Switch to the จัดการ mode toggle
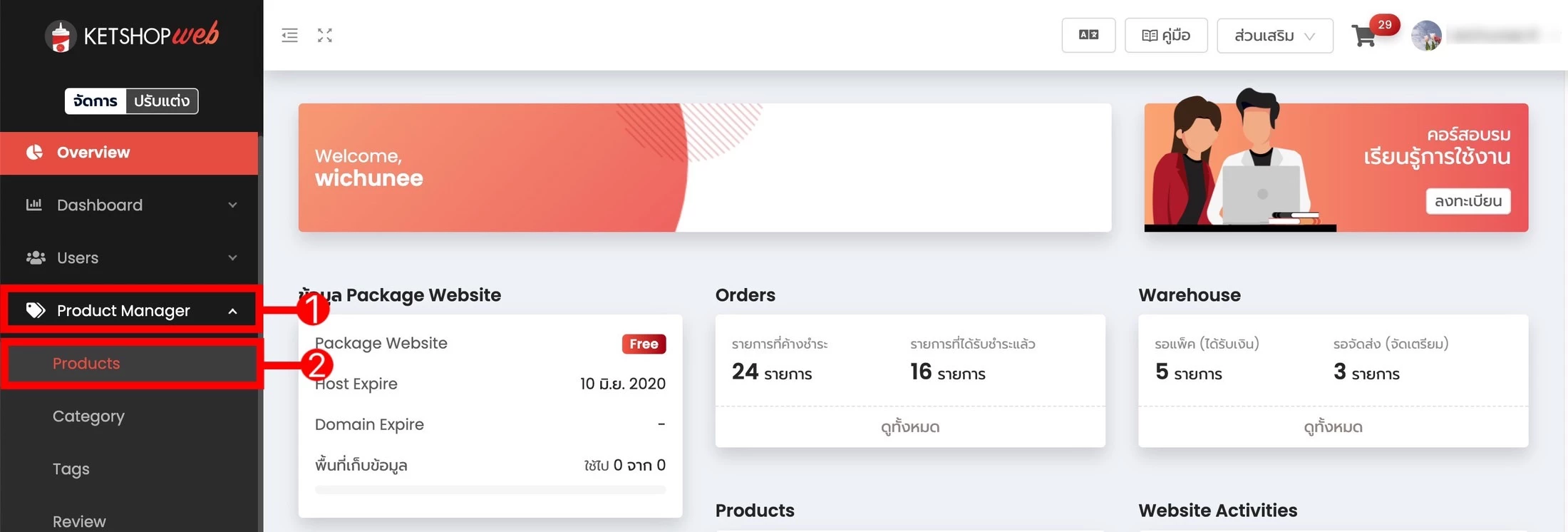The image size is (1568, 532). click(x=96, y=101)
